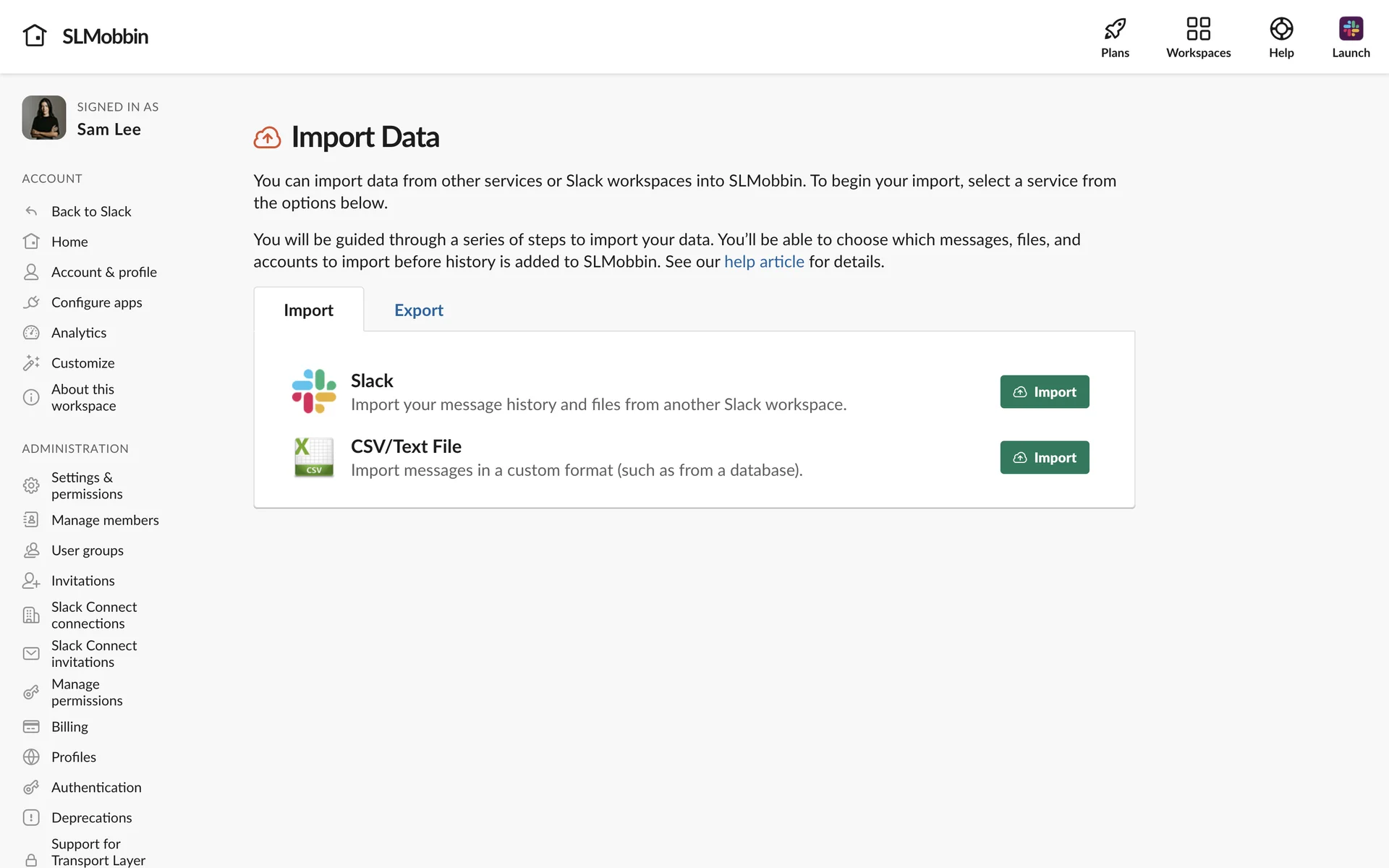
Task: Open Manage members in sidebar
Action: point(105,520)
